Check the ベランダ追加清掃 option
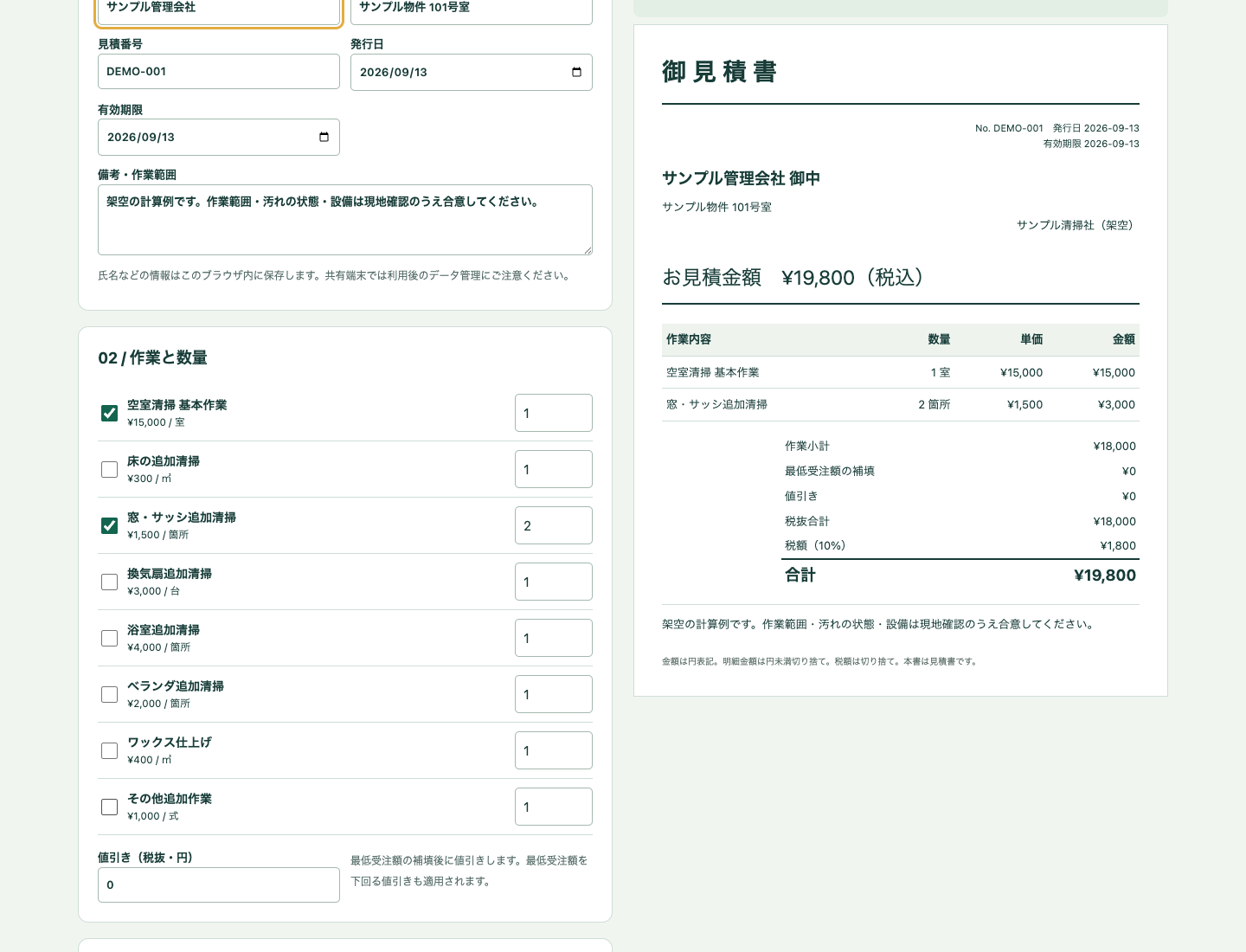Image resolution: width=1246 pixels, height=952 pixels. coord(109,694)
